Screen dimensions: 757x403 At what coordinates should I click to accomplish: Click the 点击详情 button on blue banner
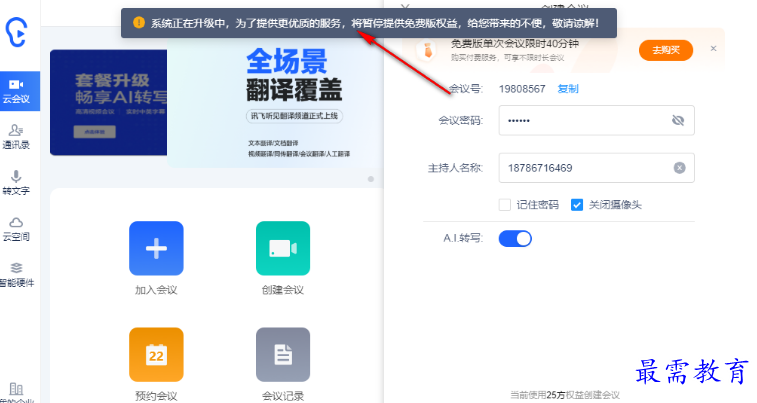coord(95,132)
